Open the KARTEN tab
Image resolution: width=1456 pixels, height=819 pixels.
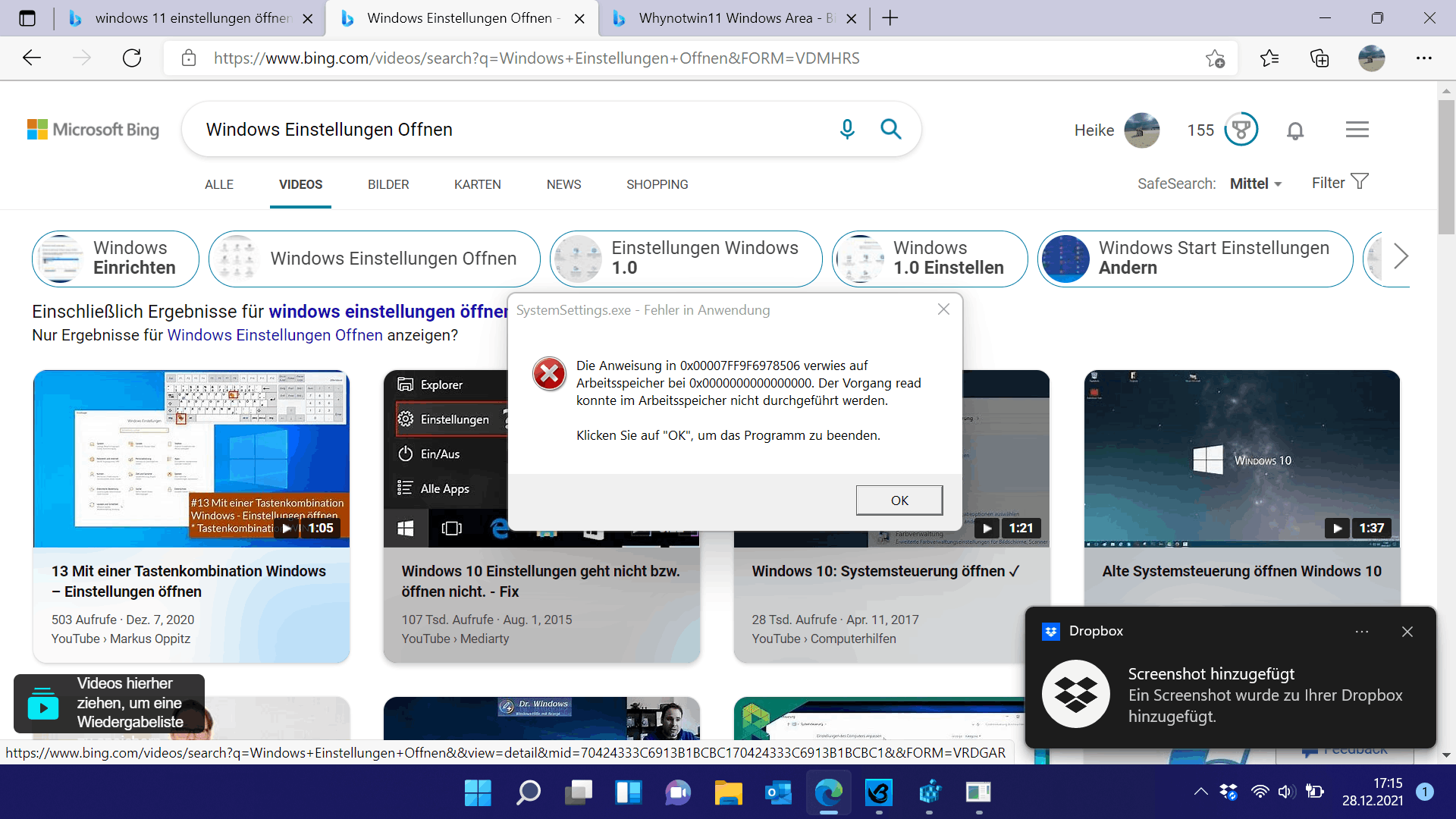click(477, 184)
